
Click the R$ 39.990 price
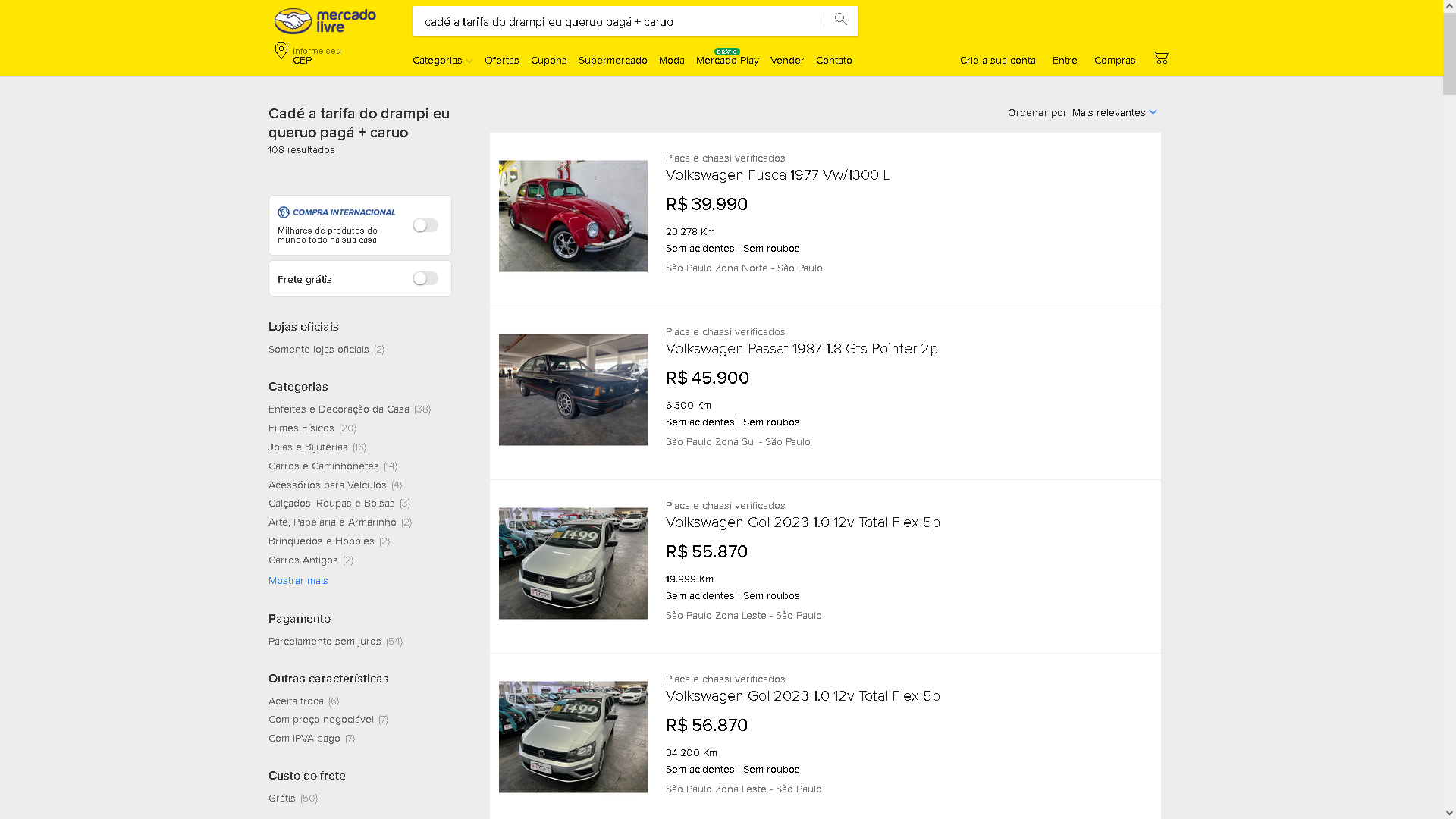707,204
